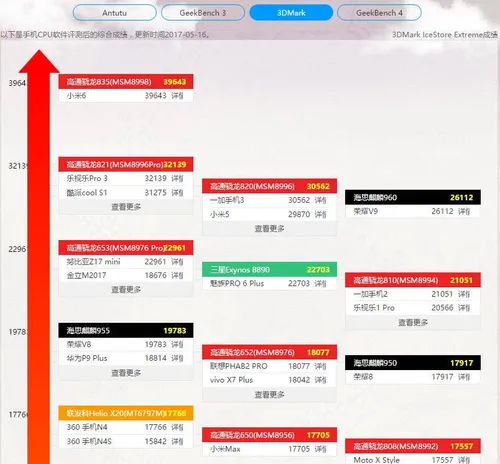Open 详情 link for 华为P9 Plus
The image size is (500, 464).
[x=177, y=358]
